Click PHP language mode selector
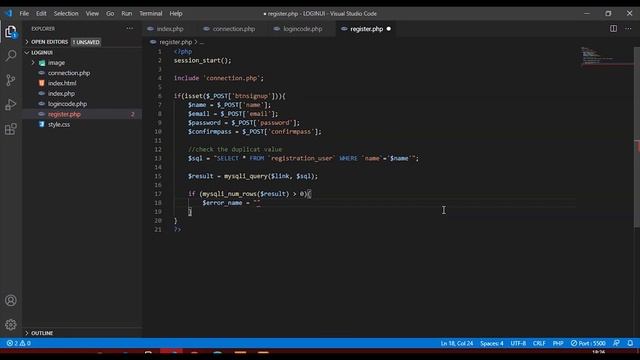The image size is (640, 360). coord(558,343)
